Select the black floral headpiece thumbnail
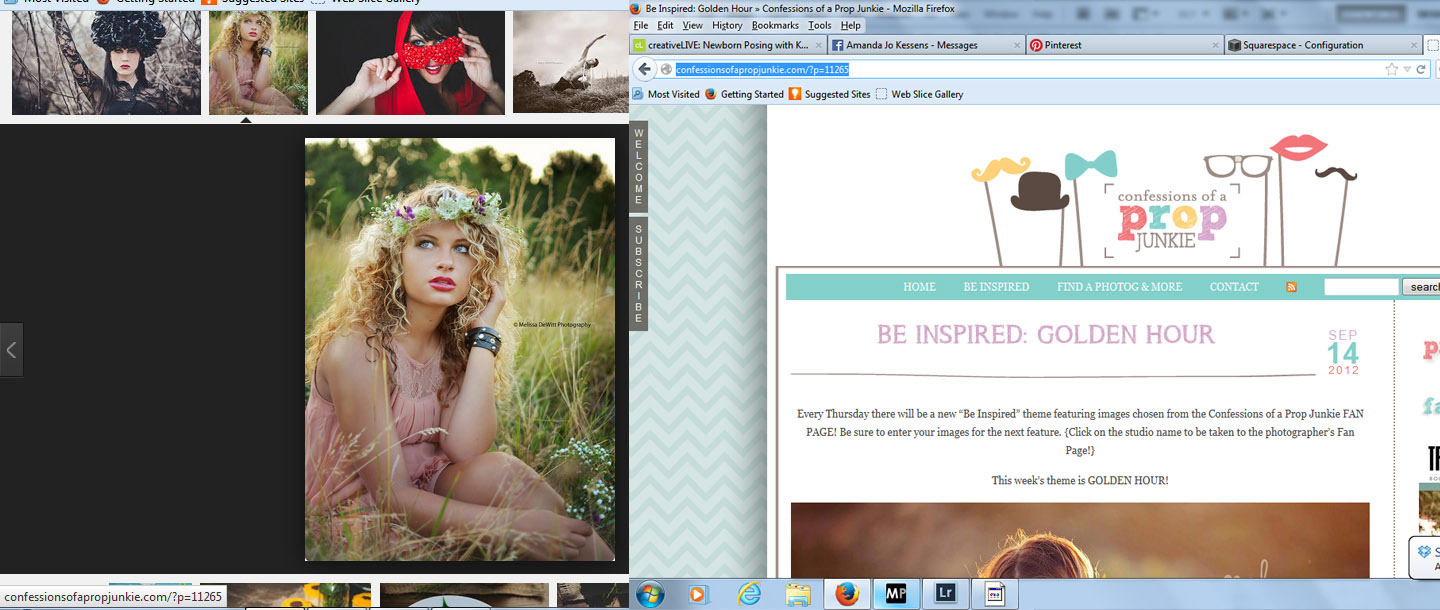Image resolution: width=1440 pixels, height=610 pixels. coord(106,63)
